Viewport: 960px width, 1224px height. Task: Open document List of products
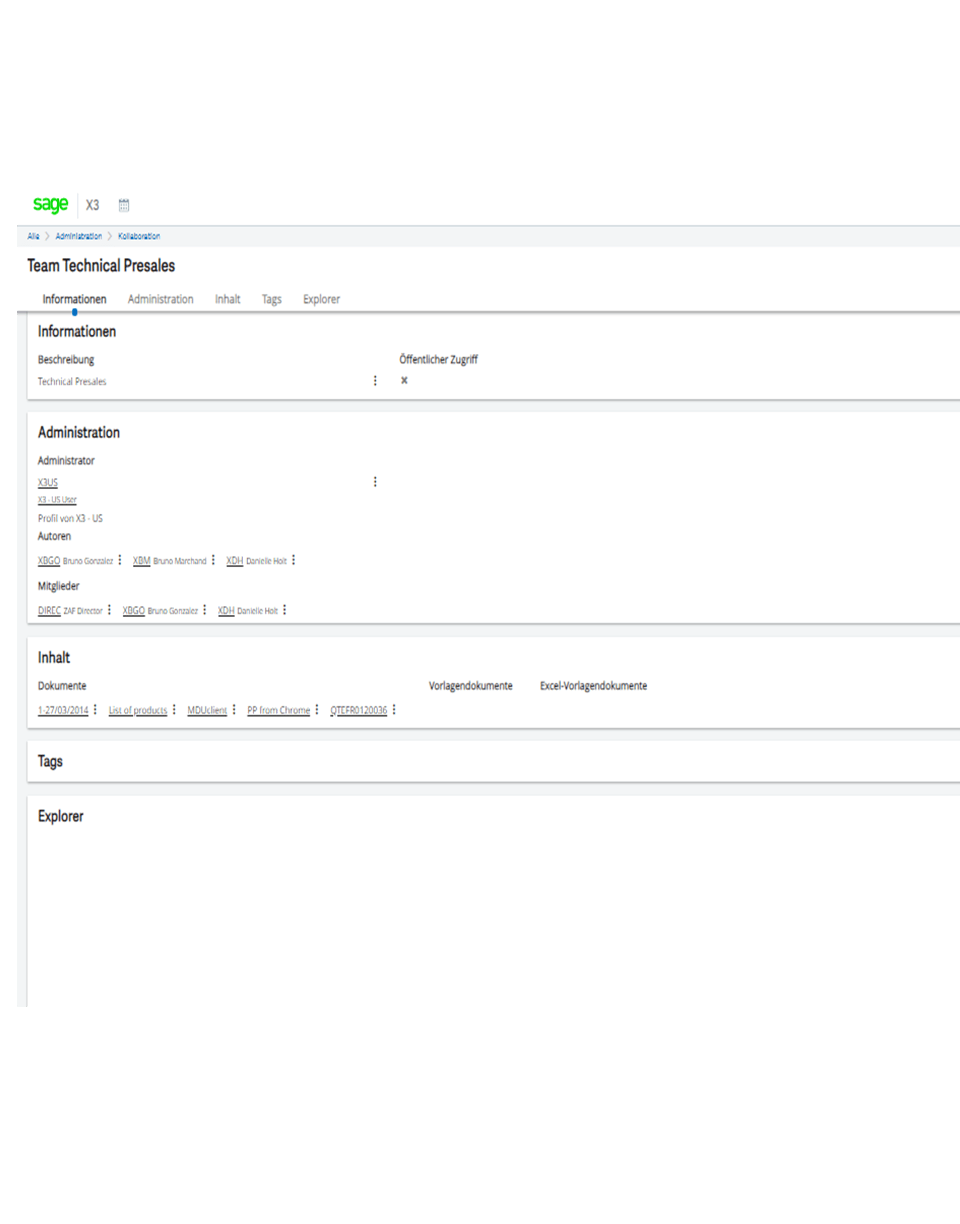(138, 710)
